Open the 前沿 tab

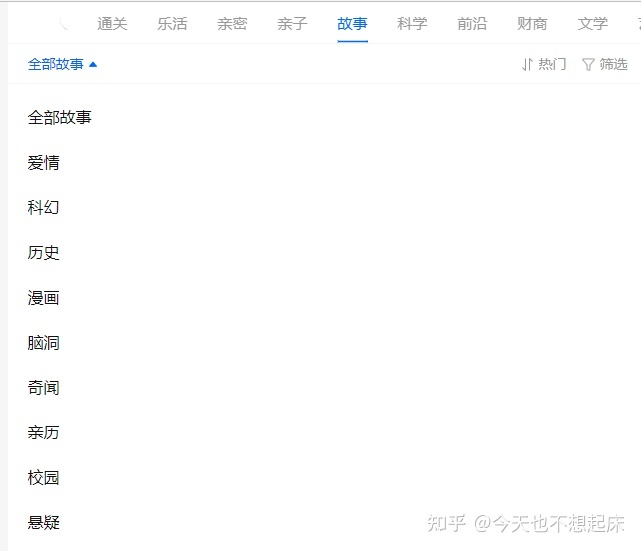point(472,24)
